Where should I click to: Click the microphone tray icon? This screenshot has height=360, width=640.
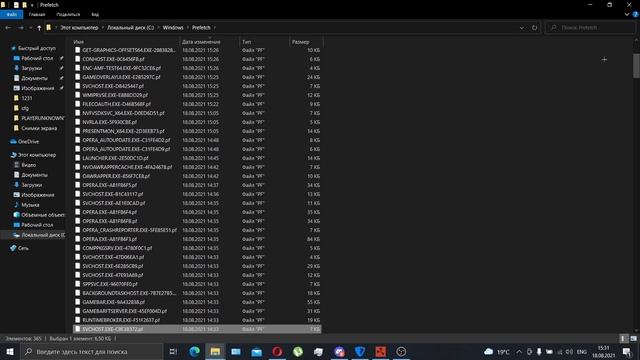coord(539,351)
